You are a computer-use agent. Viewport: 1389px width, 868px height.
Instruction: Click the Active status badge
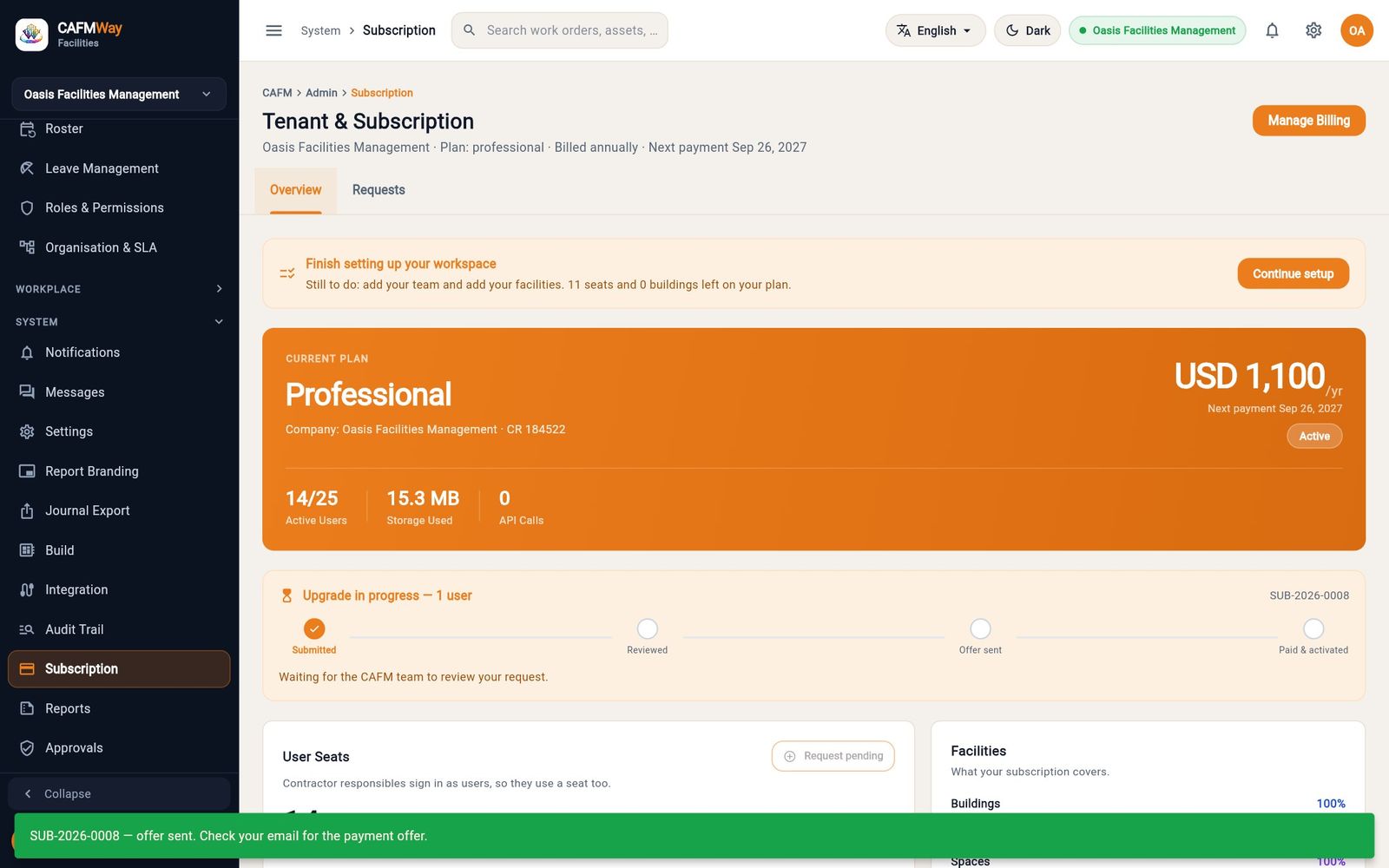[x=1314, y=437]
